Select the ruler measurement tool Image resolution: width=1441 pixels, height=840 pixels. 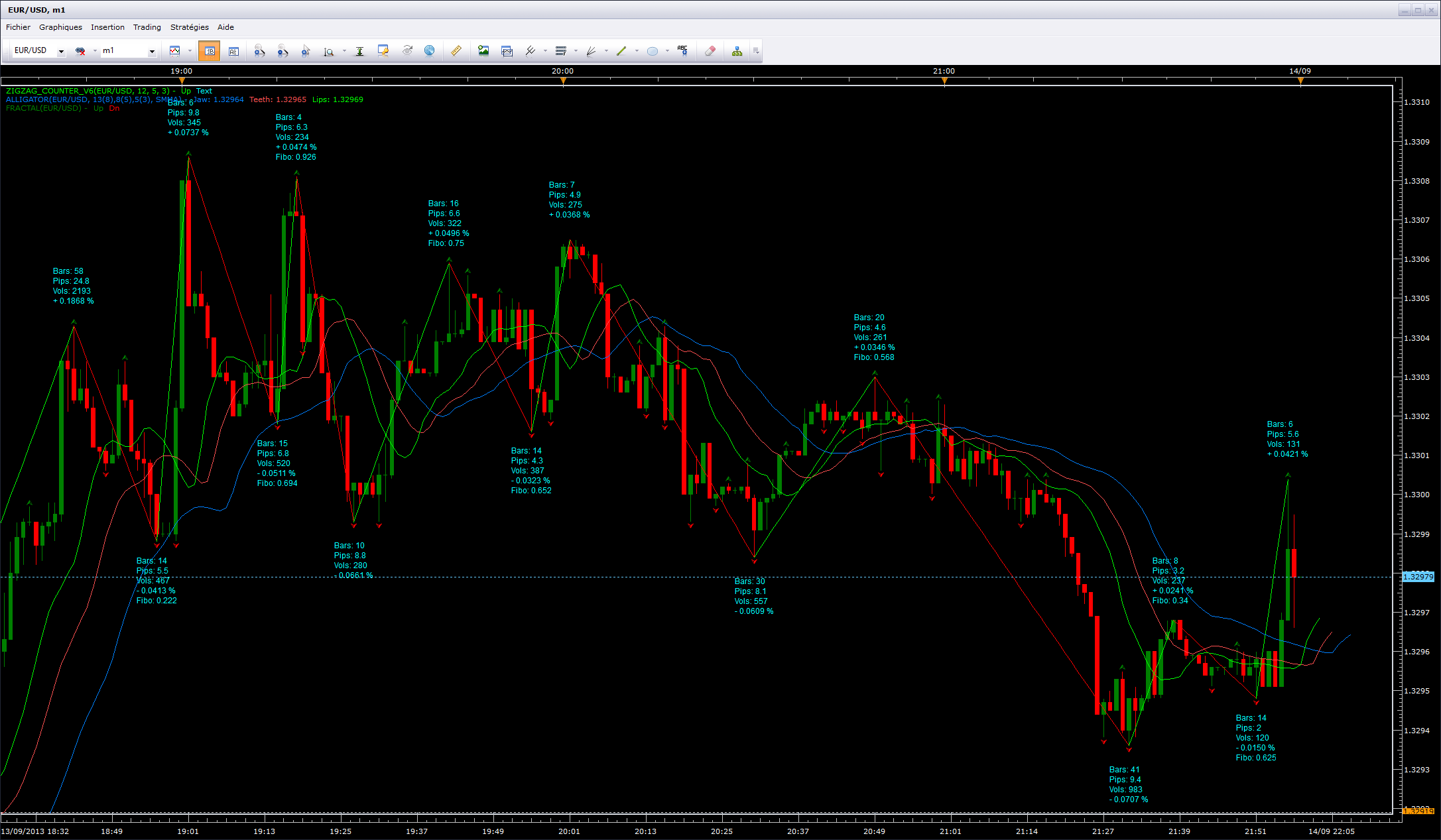click(x=456, y=51)
